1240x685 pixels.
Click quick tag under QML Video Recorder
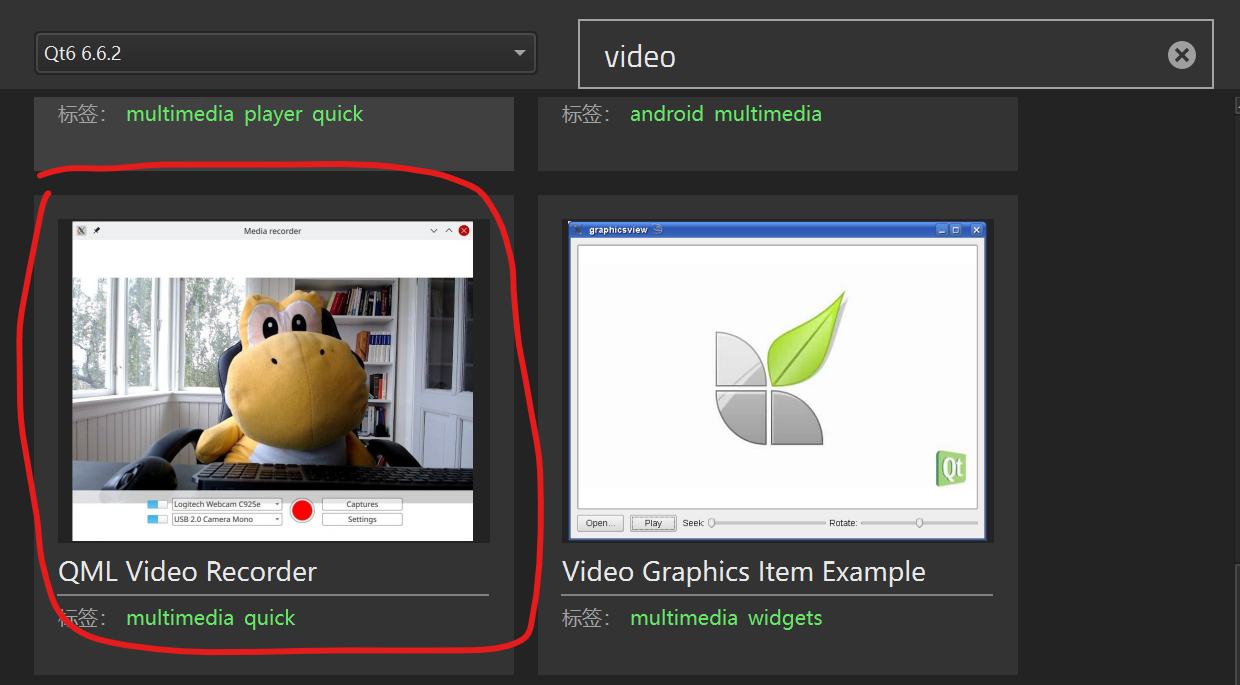pos(270,618)
